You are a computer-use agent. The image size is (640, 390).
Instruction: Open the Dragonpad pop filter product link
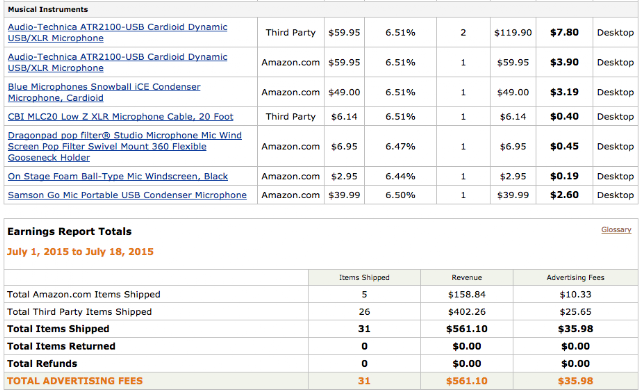(x=125, y=146)
